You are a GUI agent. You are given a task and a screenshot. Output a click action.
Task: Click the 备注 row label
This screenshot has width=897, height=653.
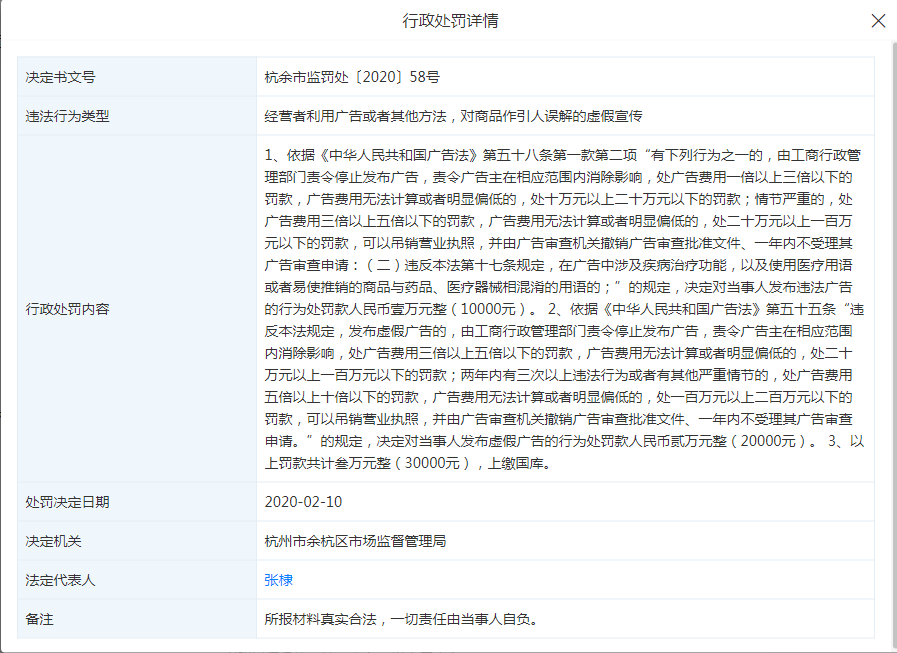coord(40,619)
